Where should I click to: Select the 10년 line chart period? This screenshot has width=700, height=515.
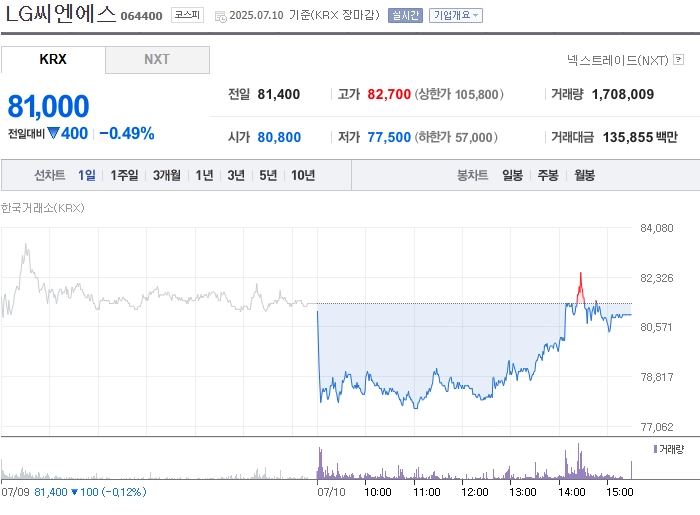point(303,175)
